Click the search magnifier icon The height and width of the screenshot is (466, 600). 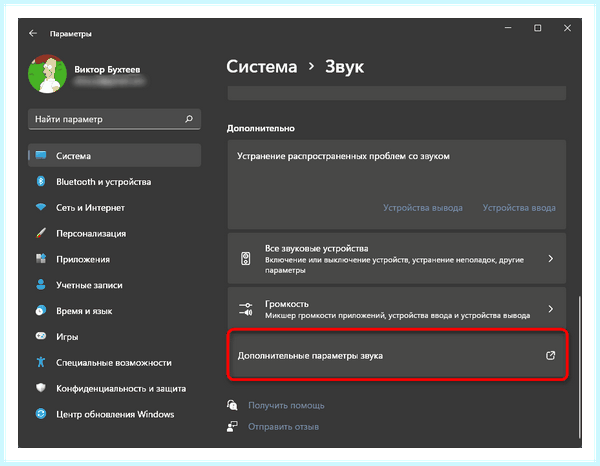coord(189,119)
